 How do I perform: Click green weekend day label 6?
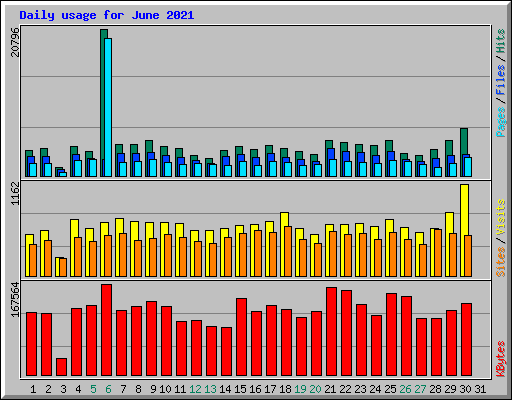click(x=108, y=389)
